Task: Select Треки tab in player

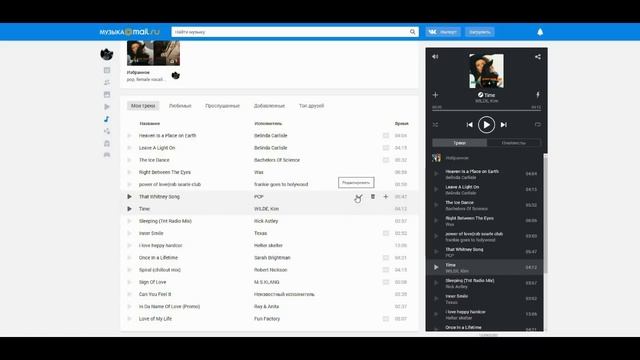Action: [460, 143]
